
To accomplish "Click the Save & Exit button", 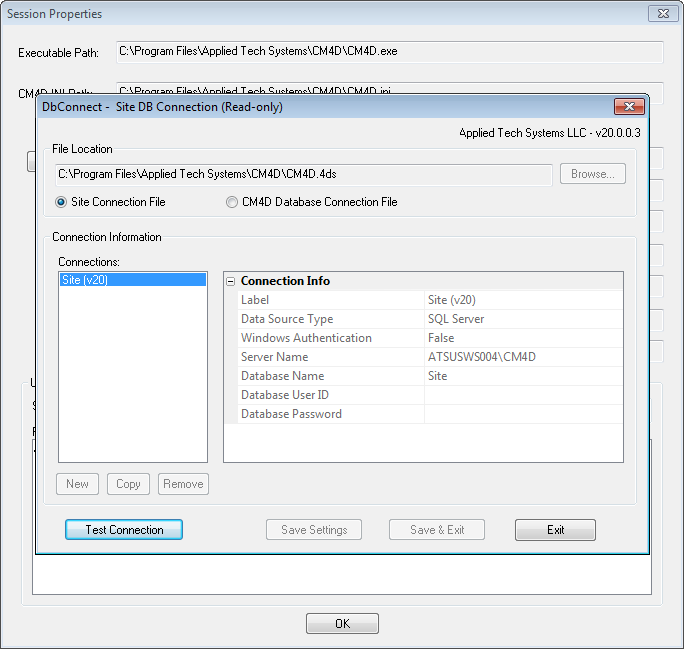I will click(x=437, y=529).
